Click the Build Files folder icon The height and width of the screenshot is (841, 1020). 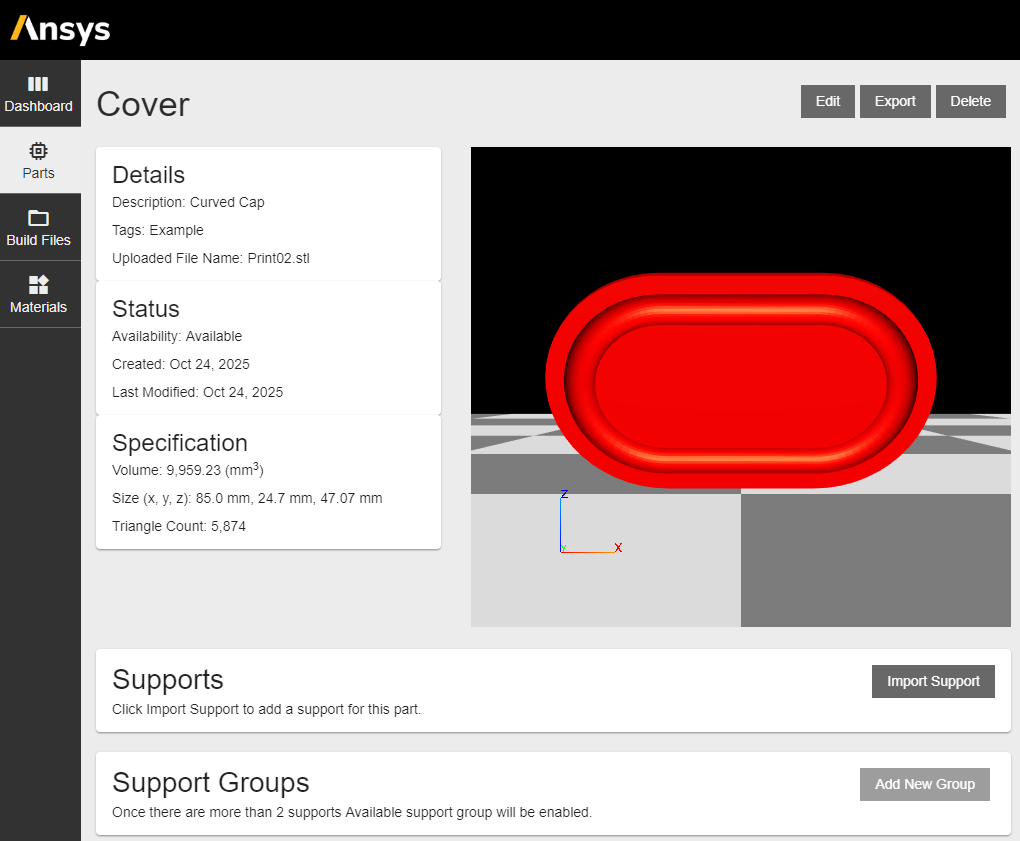[x=38, y=218]
